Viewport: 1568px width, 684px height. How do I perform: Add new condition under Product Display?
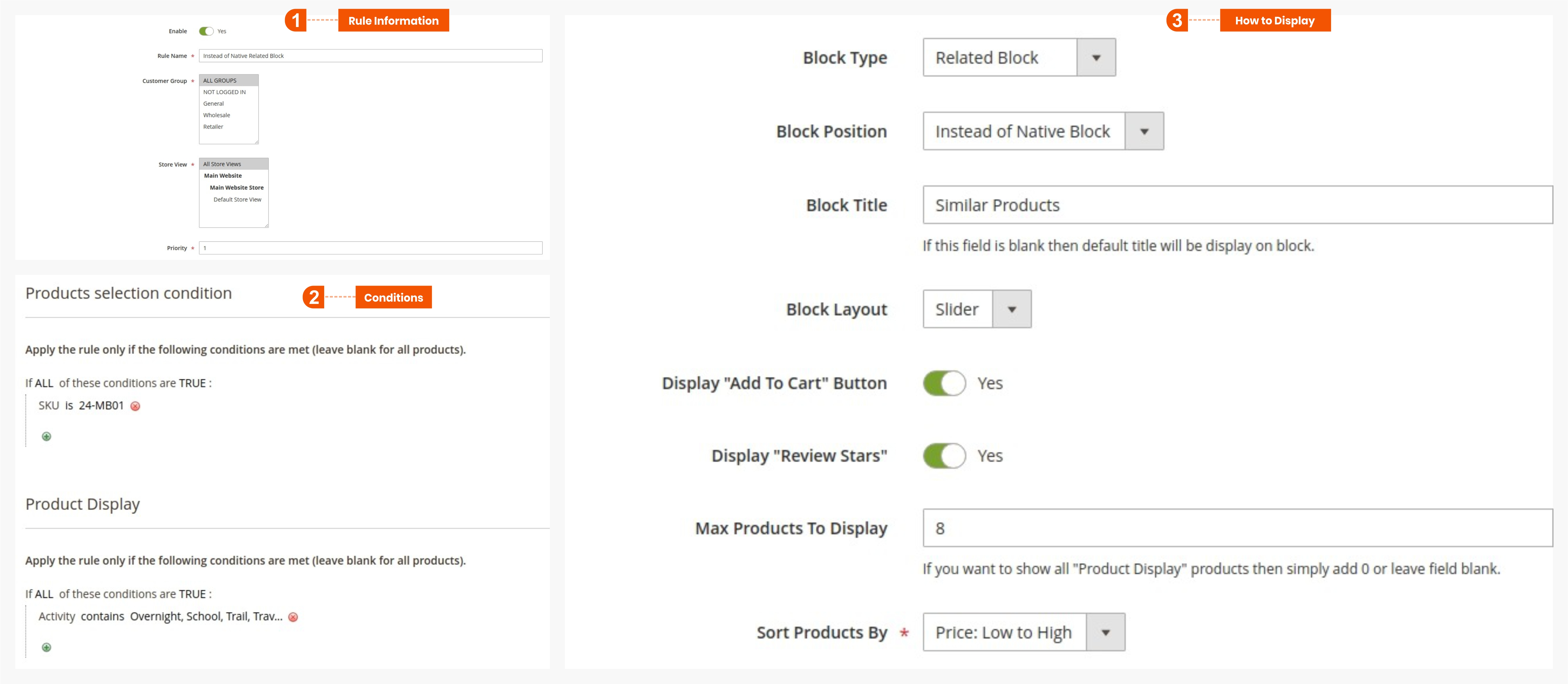tap(46, 647)
